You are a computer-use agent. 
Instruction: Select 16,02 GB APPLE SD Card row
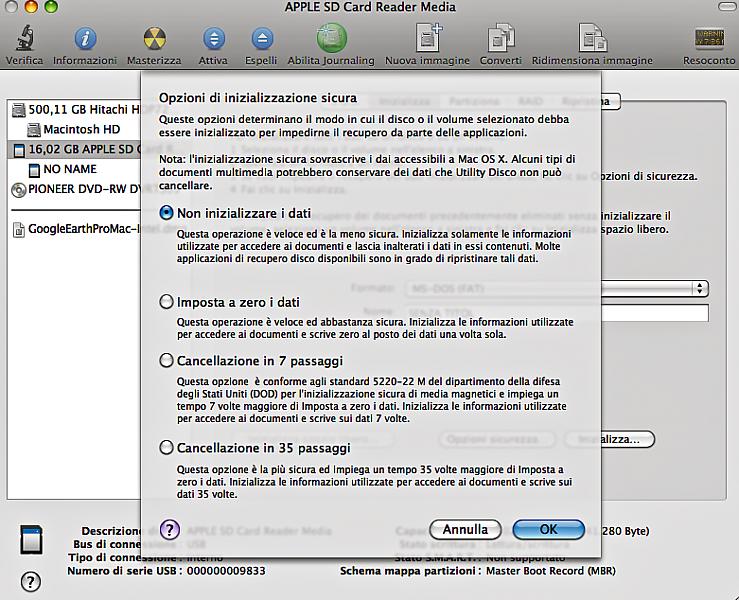(x=74, y=150)
